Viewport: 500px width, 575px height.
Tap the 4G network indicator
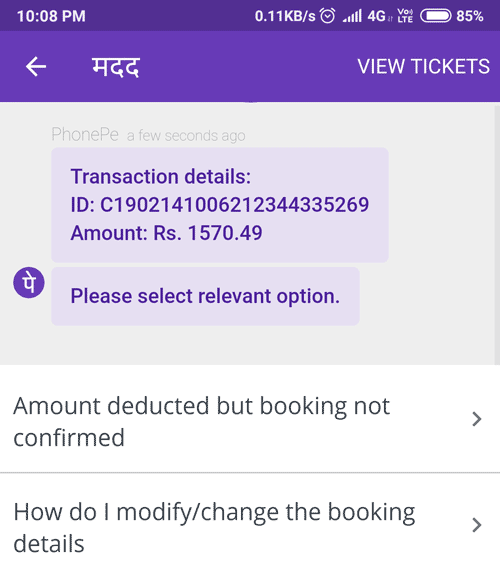[377, 16]
